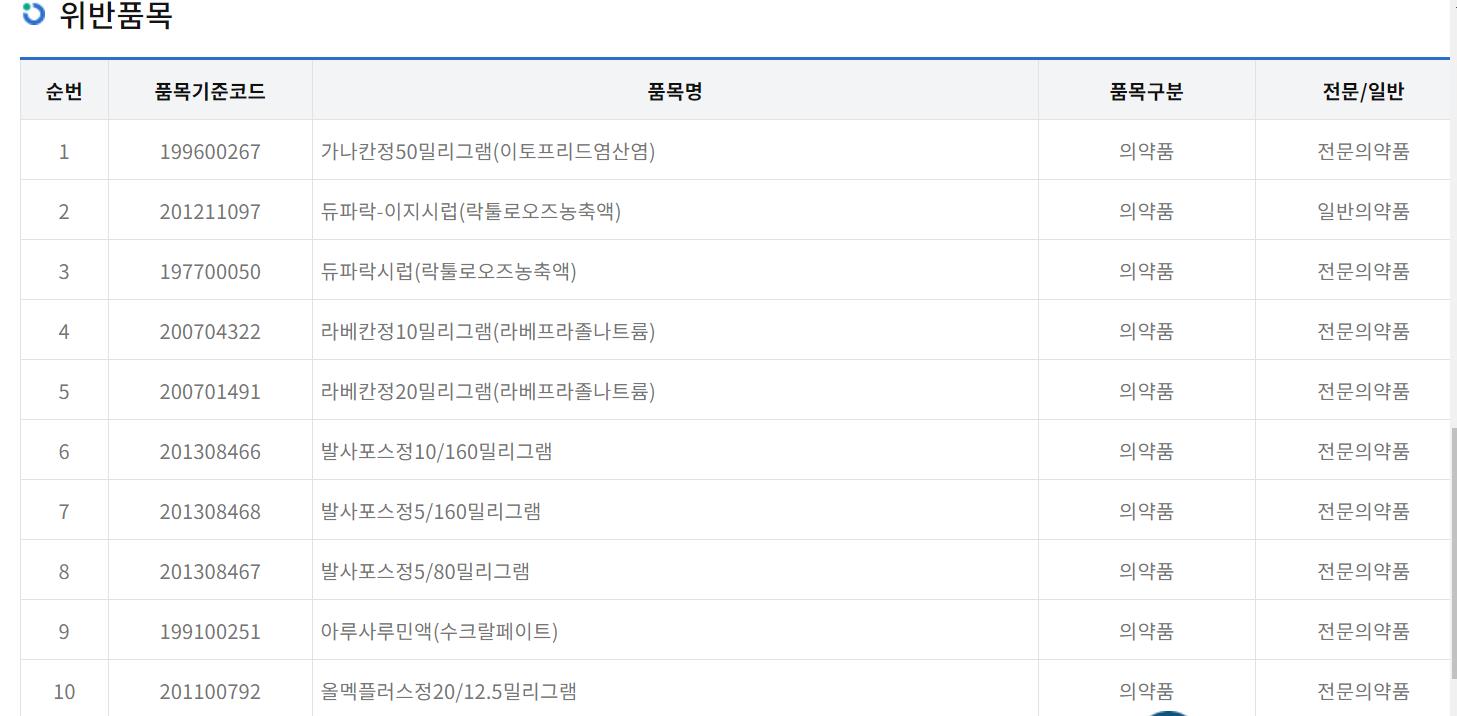Click the 품목구분 column header

(x=1146, y=92)
